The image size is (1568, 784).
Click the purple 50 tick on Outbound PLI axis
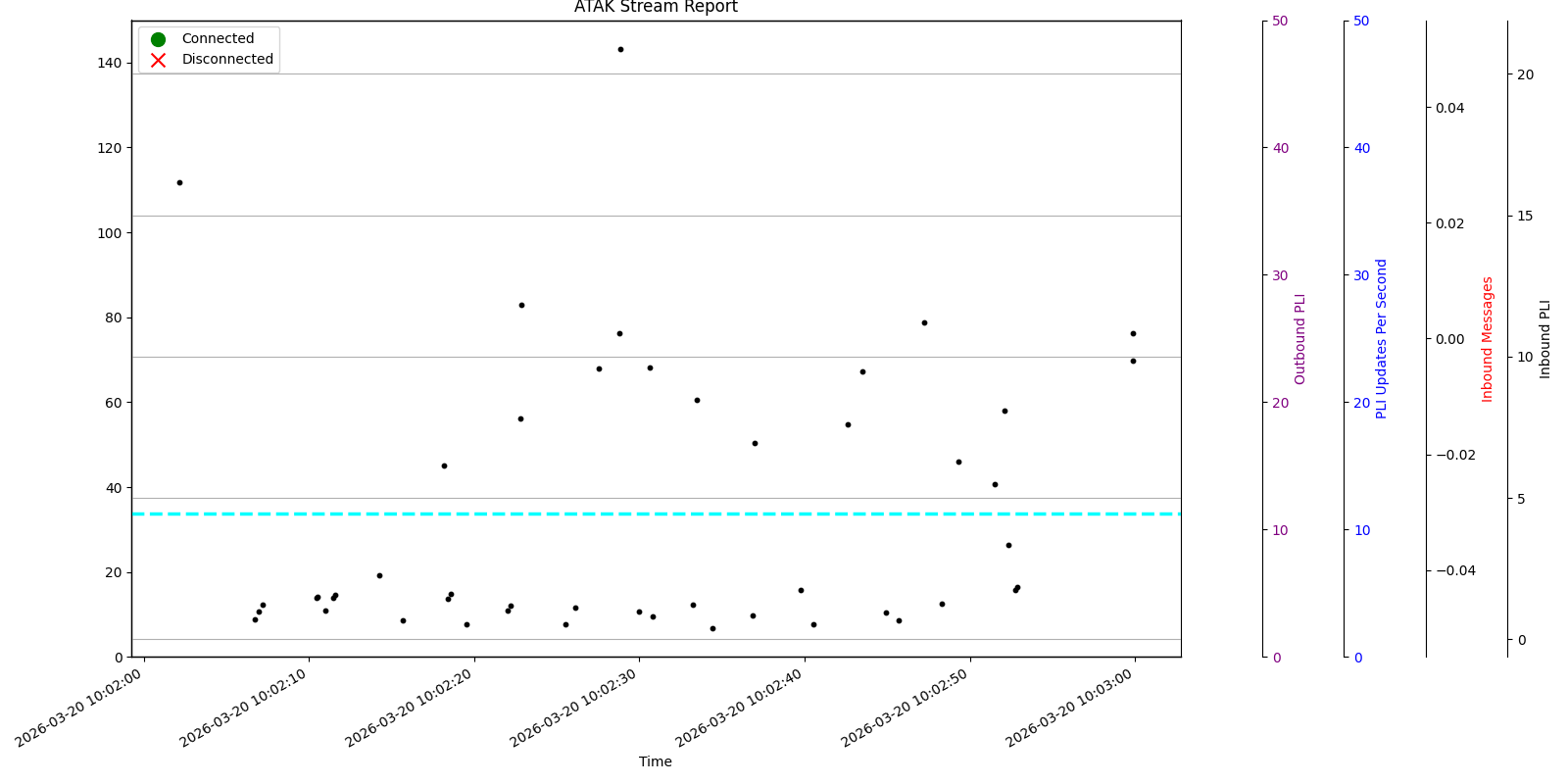[x=1280, y=21]
